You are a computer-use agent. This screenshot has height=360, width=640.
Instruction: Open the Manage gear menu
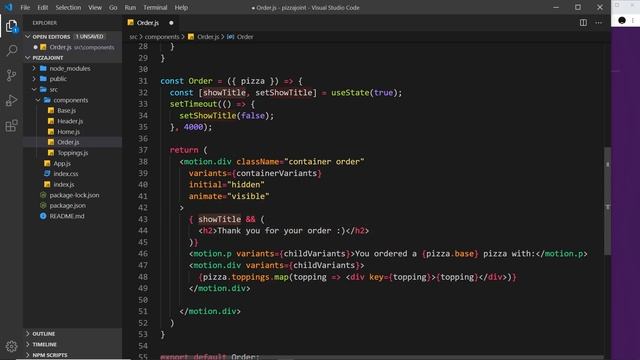[x=11, y=346]
